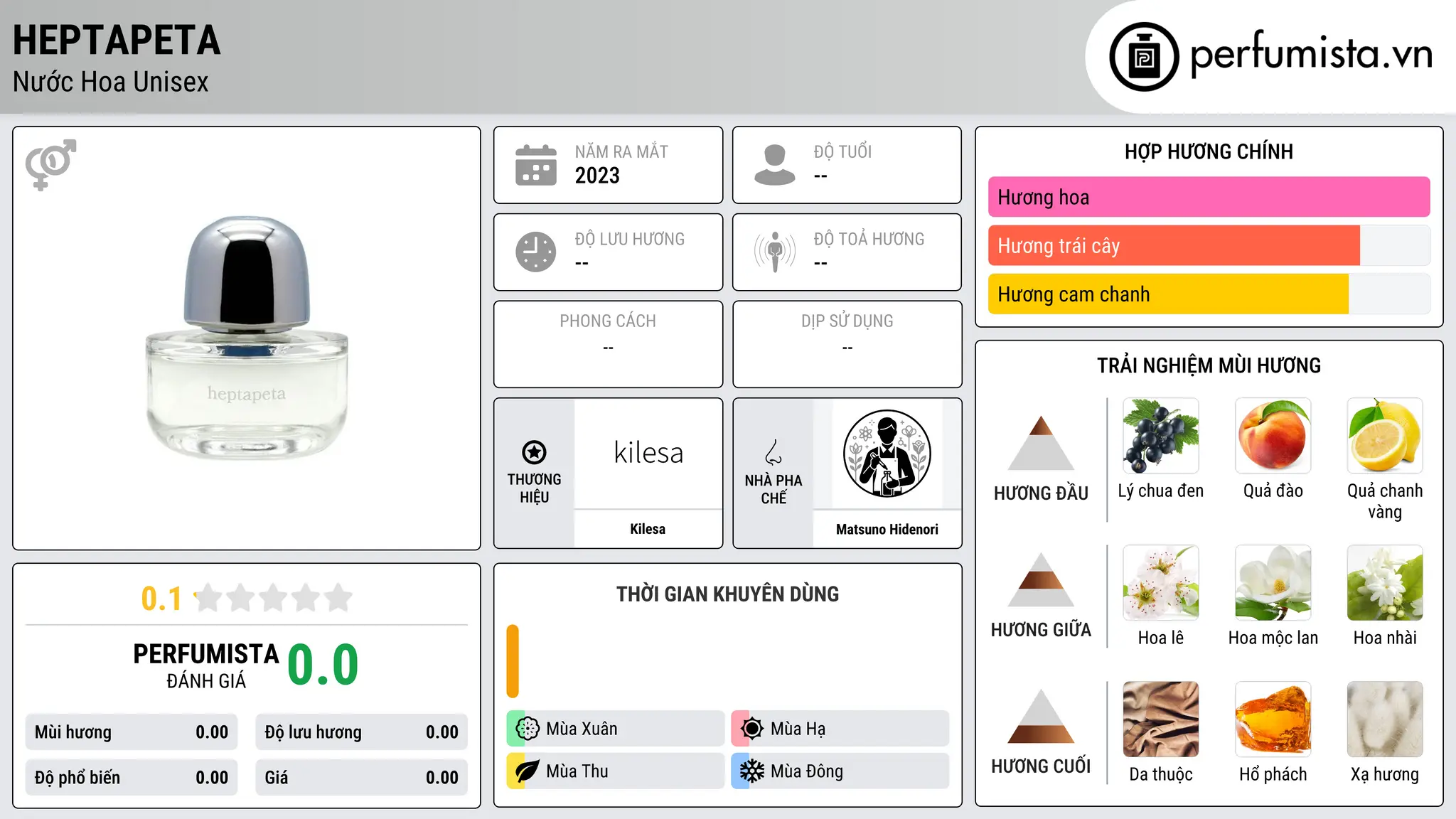Click the nose icon above Nhà pha chế

pyautogui.click(x=773, y=451)
